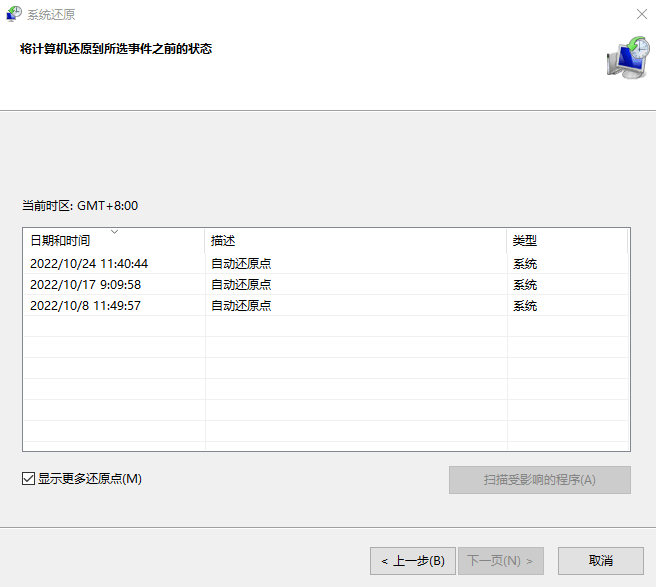Go back with 上一步(B) button

(413, 561)
